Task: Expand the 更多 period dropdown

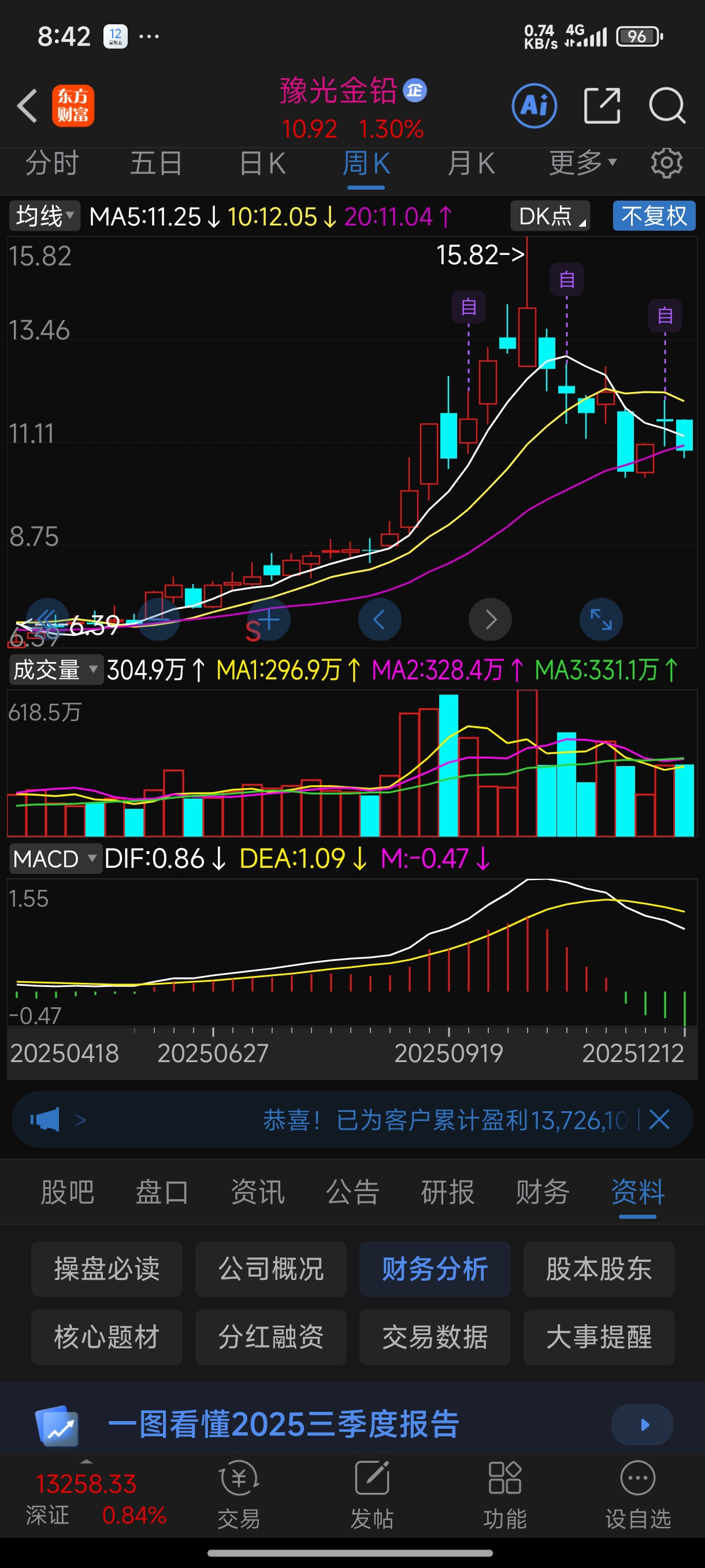Action: pyautogui.click(x=582, y=163)
